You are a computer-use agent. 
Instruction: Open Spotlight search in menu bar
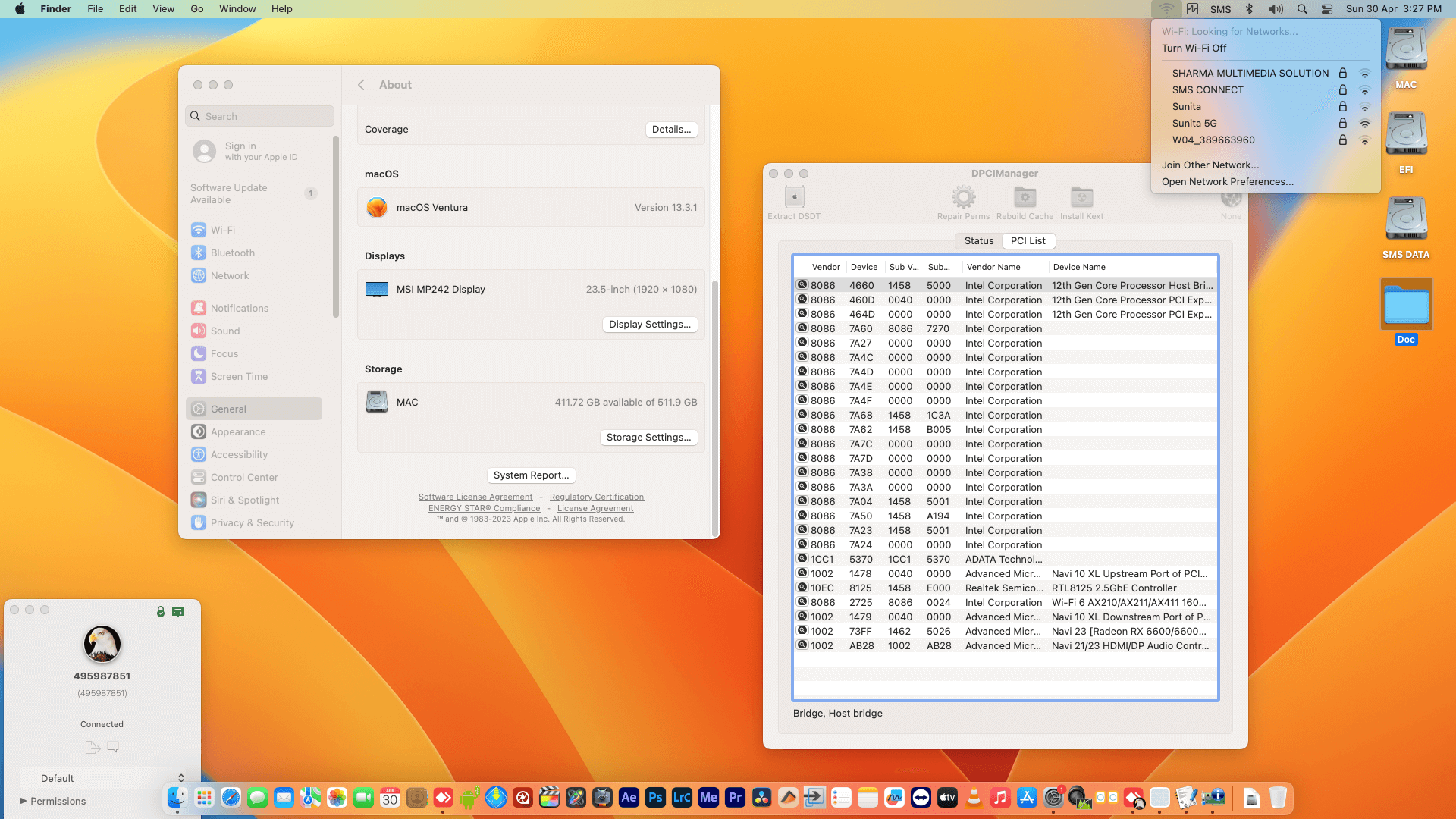pos(1302,9)
